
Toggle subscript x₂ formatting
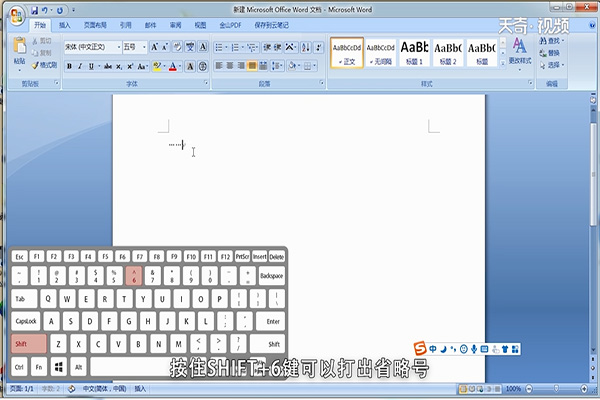[x=119, y=67]
